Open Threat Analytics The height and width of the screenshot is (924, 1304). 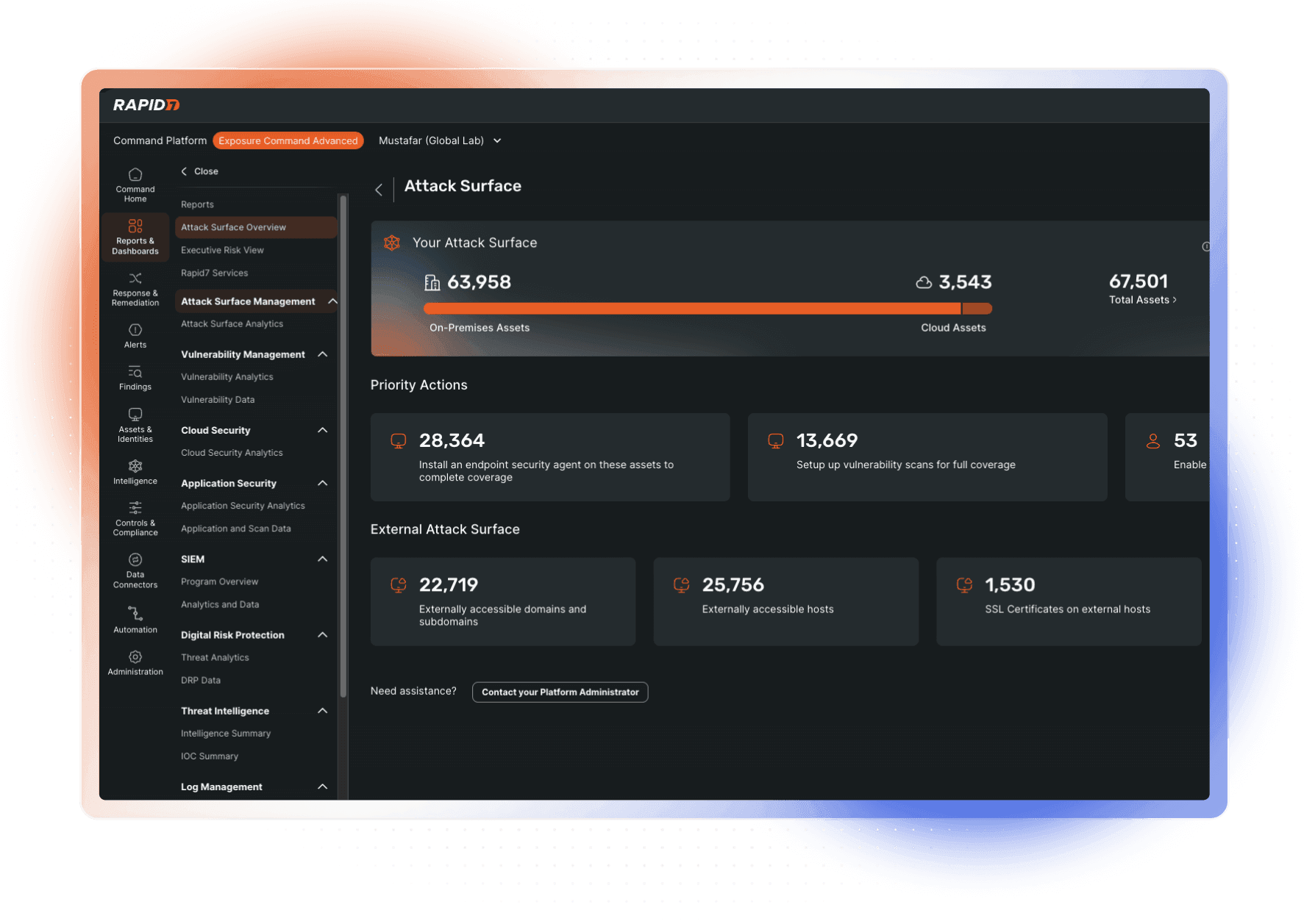point(215,657)
